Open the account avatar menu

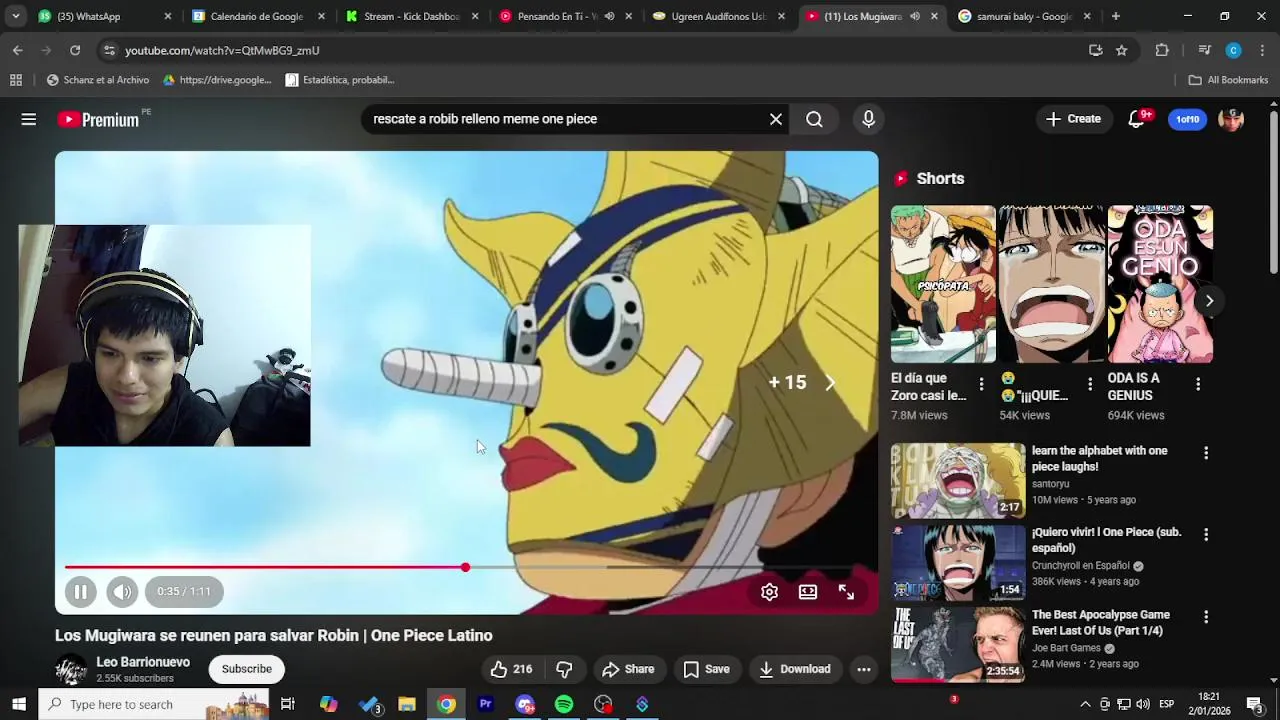pyautogui.click(x=1231, y=119)
